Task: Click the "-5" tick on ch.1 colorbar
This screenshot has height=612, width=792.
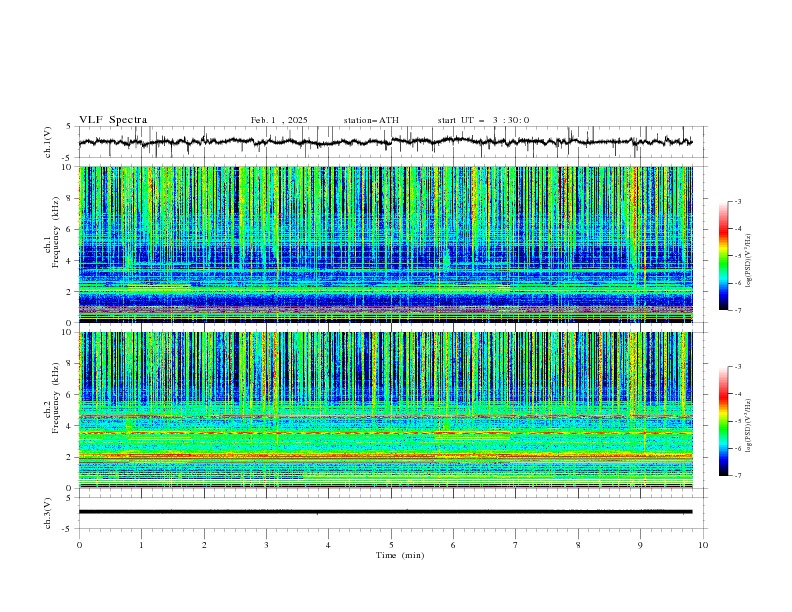Action: 737,256
